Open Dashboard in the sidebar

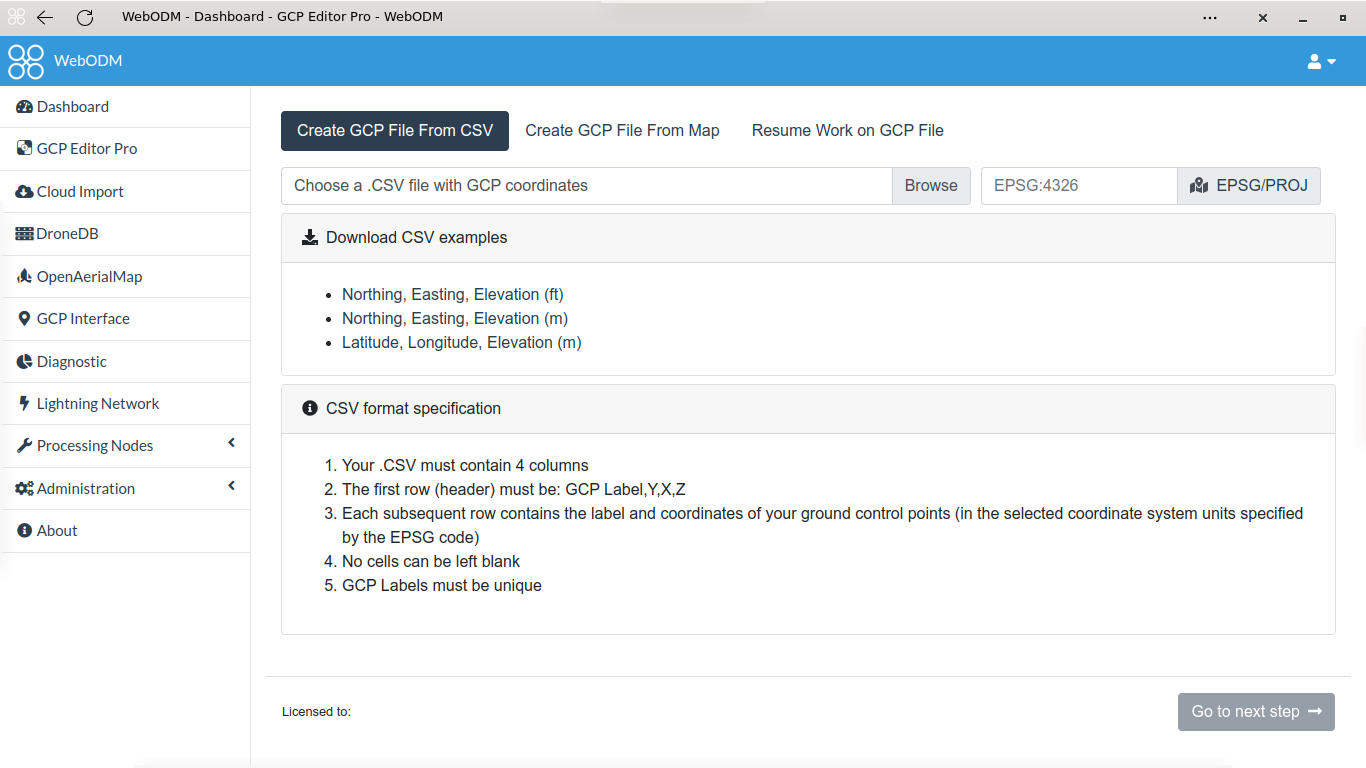pos(125,107)
